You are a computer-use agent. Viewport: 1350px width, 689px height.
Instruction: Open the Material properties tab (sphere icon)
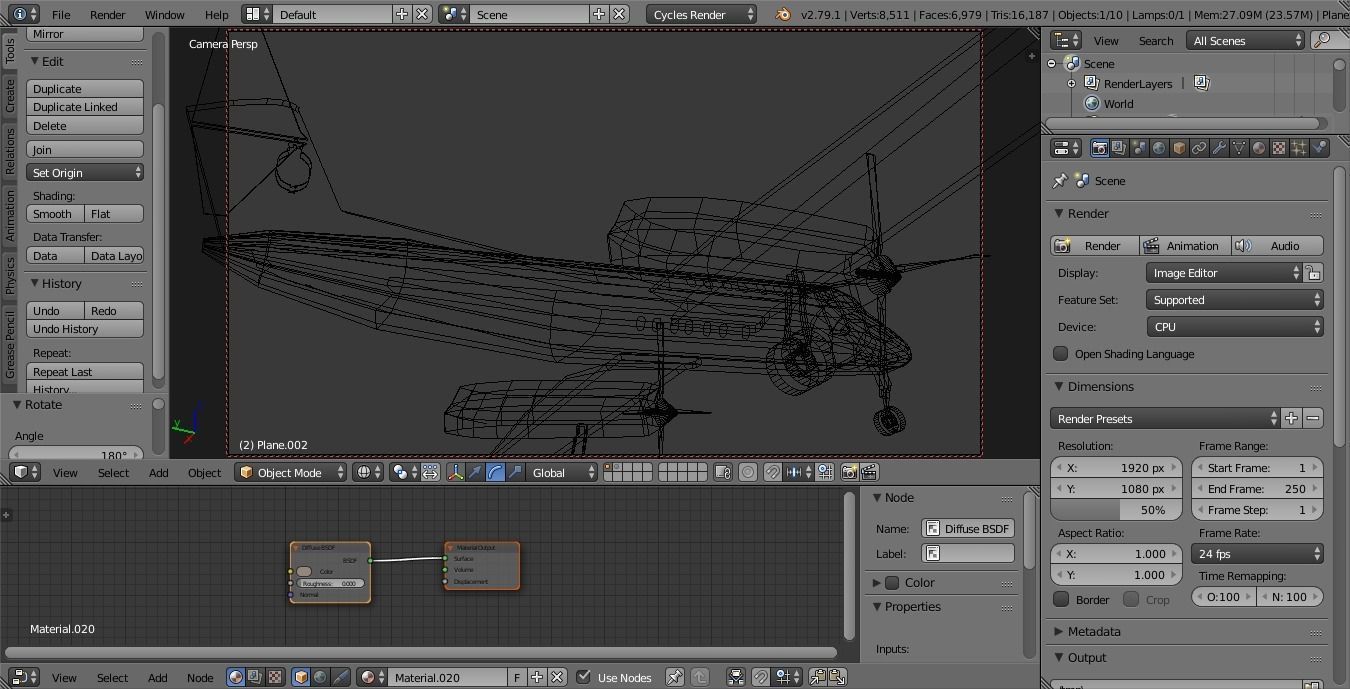click(x=1259, y=148)
